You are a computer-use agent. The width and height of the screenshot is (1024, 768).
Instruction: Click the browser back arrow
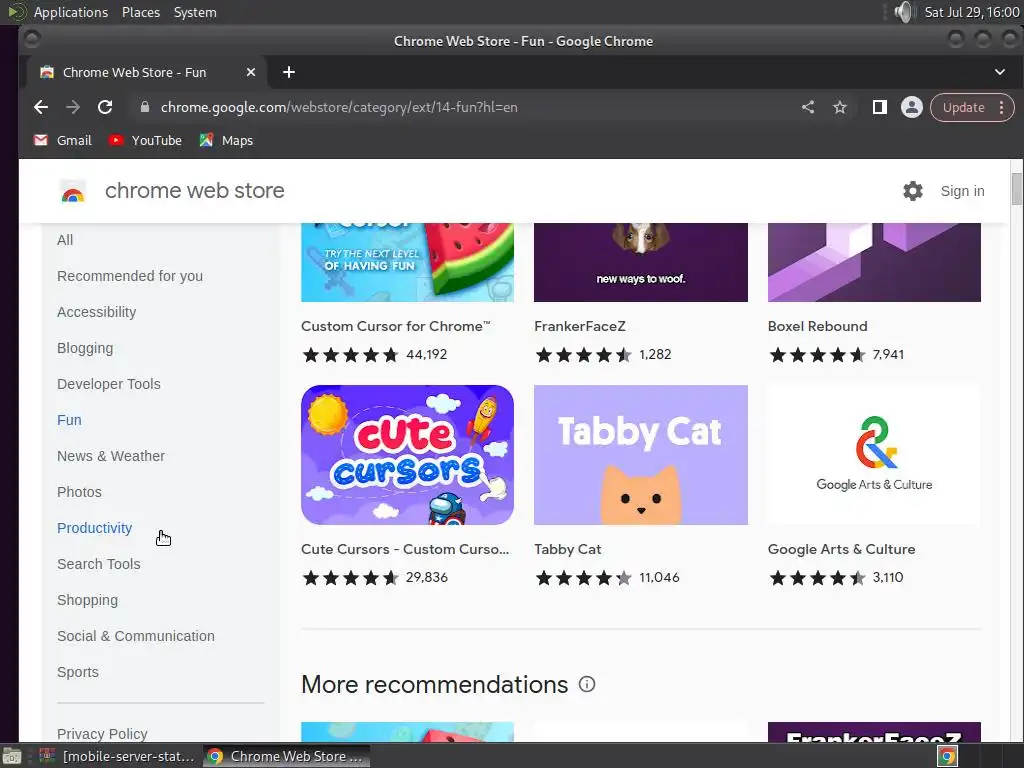tap(40, 107)
